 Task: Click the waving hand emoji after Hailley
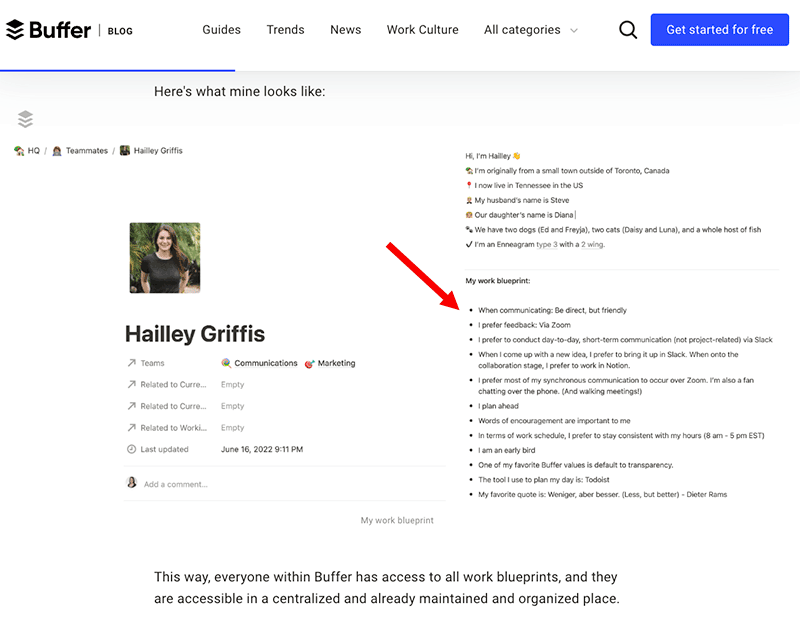pyautogui.click(x=516, y=156)
